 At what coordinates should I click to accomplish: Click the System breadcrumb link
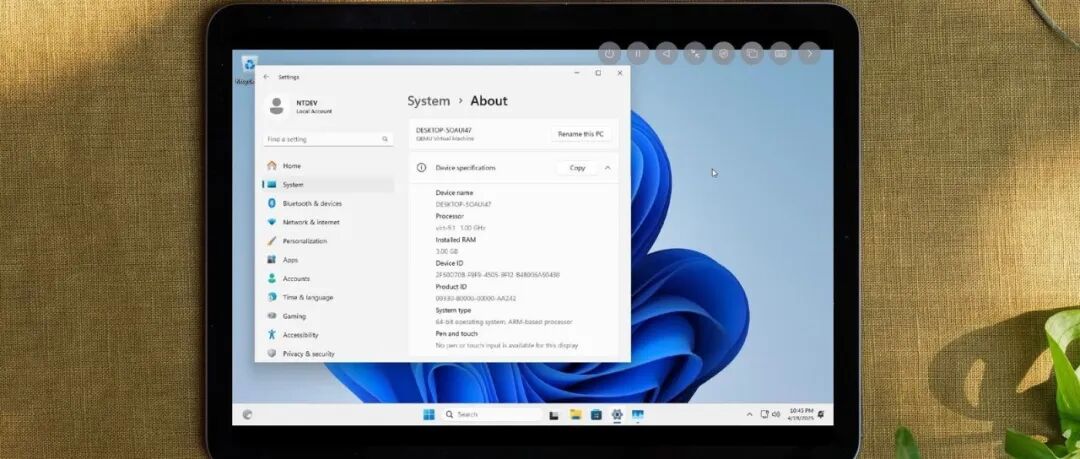[x=428, y=101]
